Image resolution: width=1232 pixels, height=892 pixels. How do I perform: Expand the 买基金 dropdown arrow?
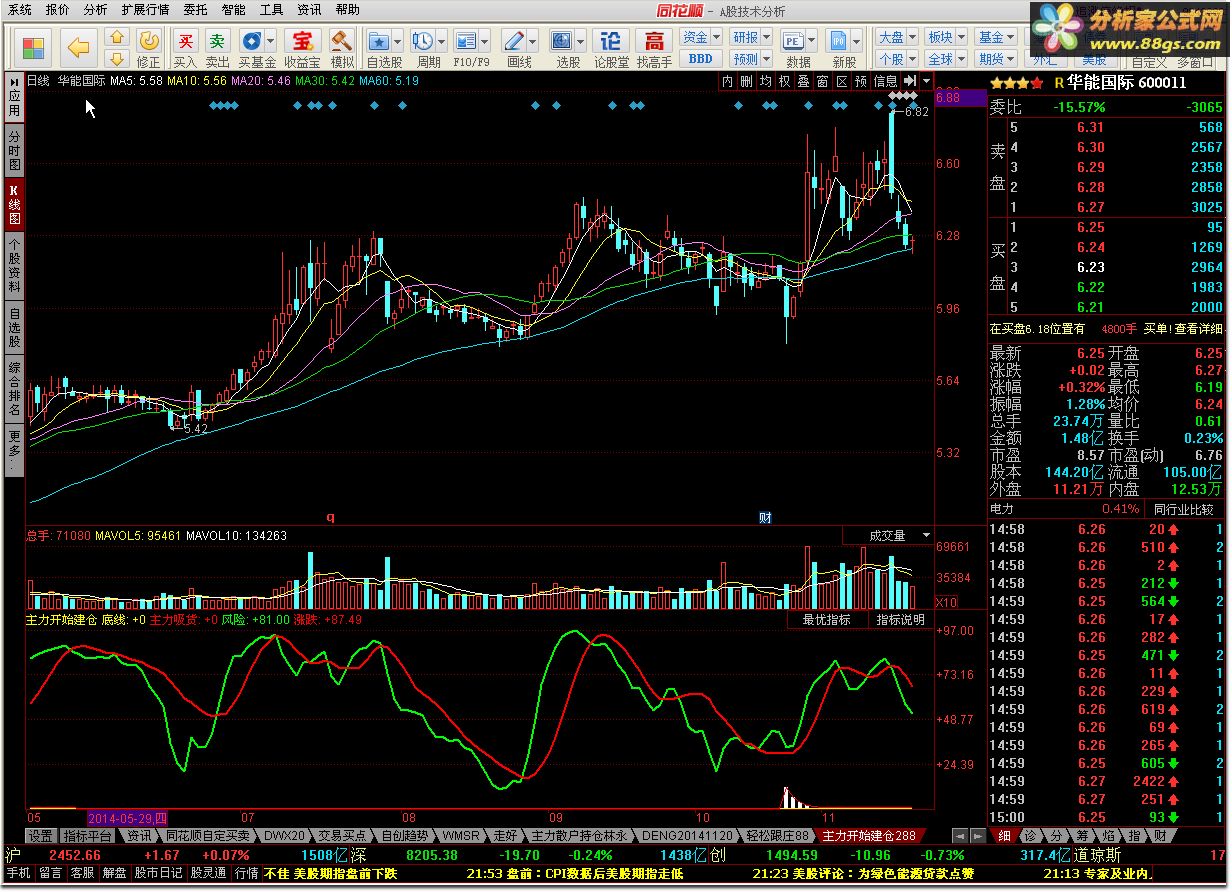click(x=271, y=41)
